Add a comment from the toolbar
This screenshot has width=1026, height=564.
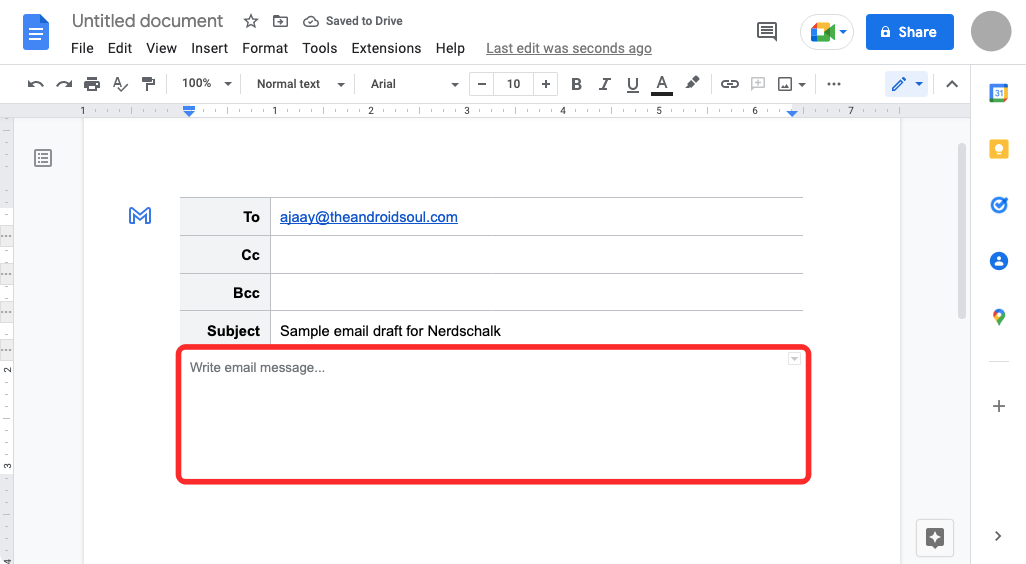(x=758, y=84)
